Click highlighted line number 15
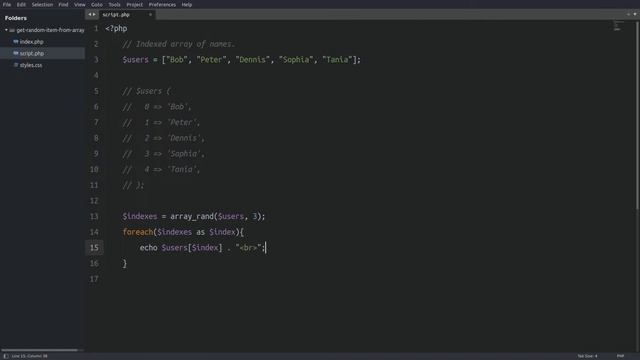The width and height of the screenshot is (640, 360). pos(94,248)
